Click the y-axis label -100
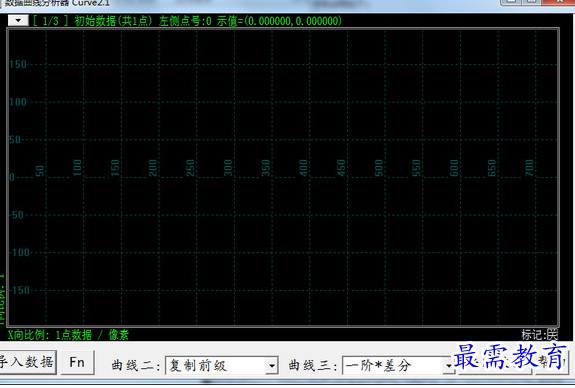The width and height of the screenshot is (575, 388). pos(20,253)
